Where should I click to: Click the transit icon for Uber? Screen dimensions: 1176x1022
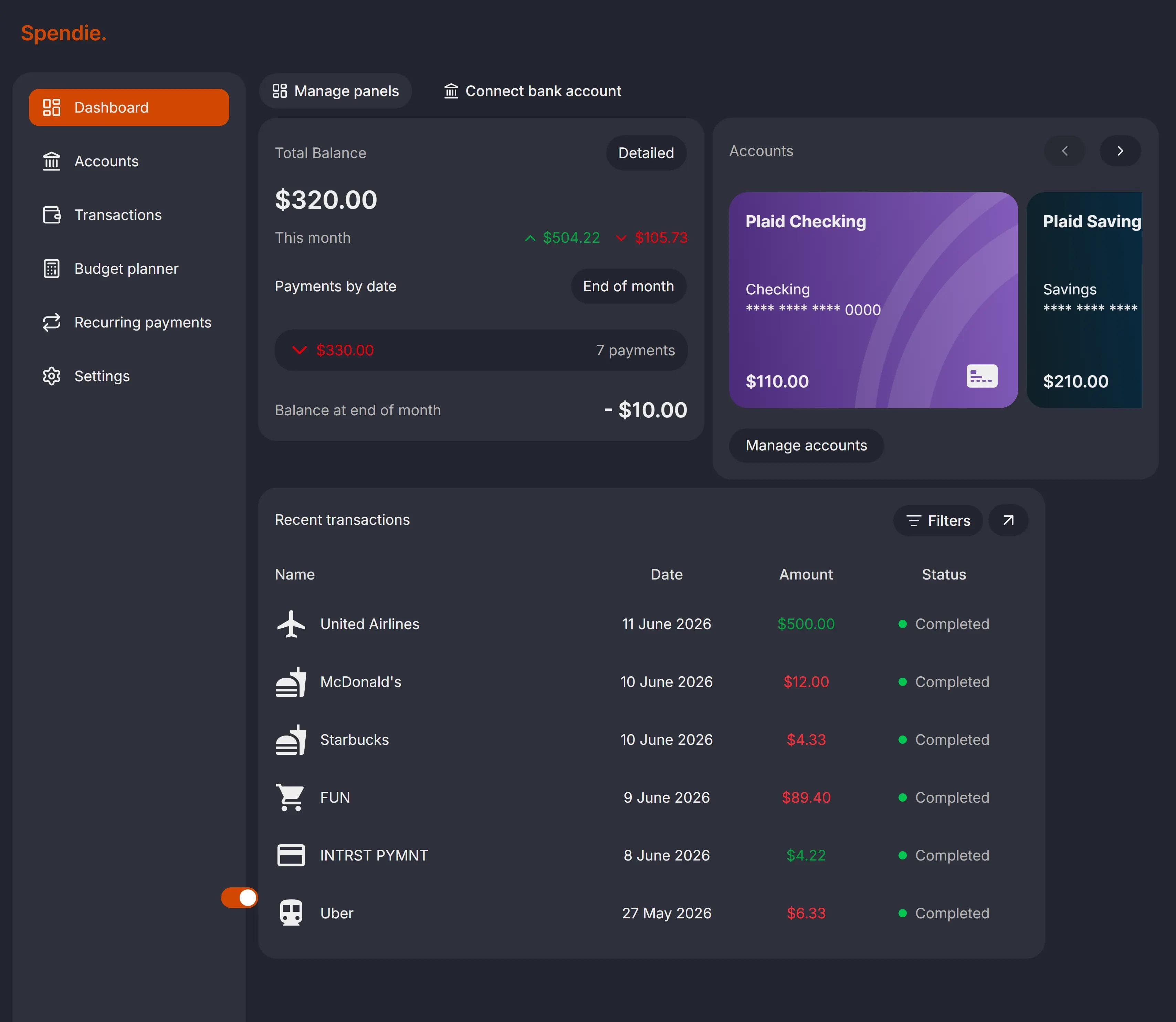coord(291,913)
